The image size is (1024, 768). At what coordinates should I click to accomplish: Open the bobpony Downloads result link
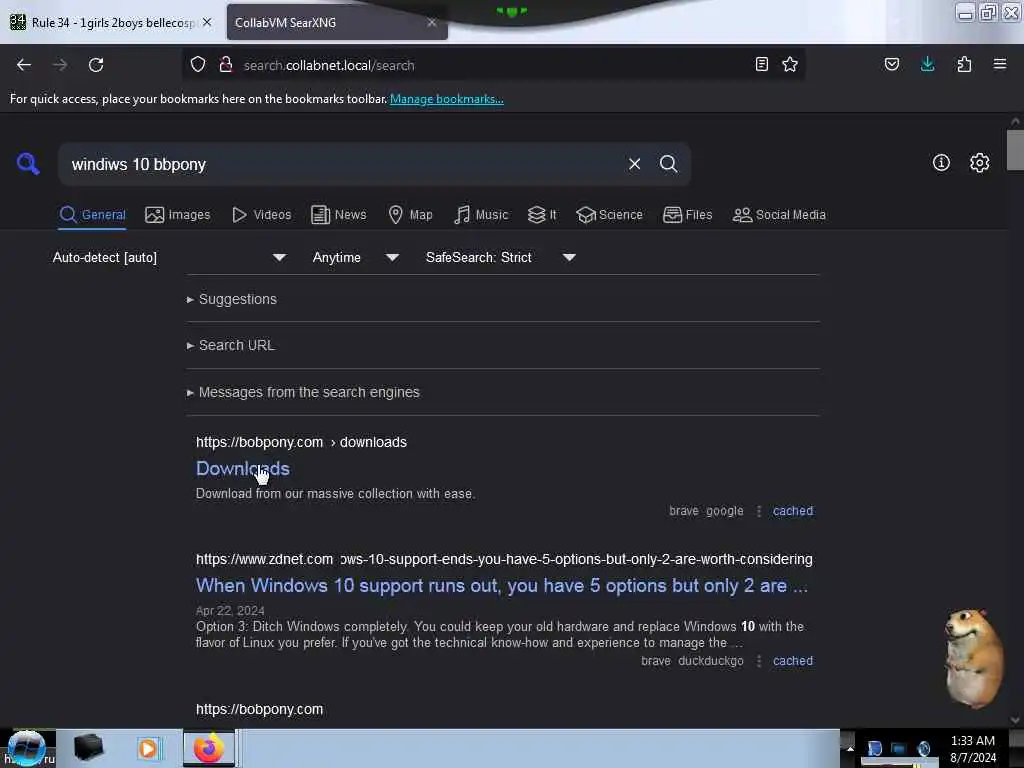242,468
